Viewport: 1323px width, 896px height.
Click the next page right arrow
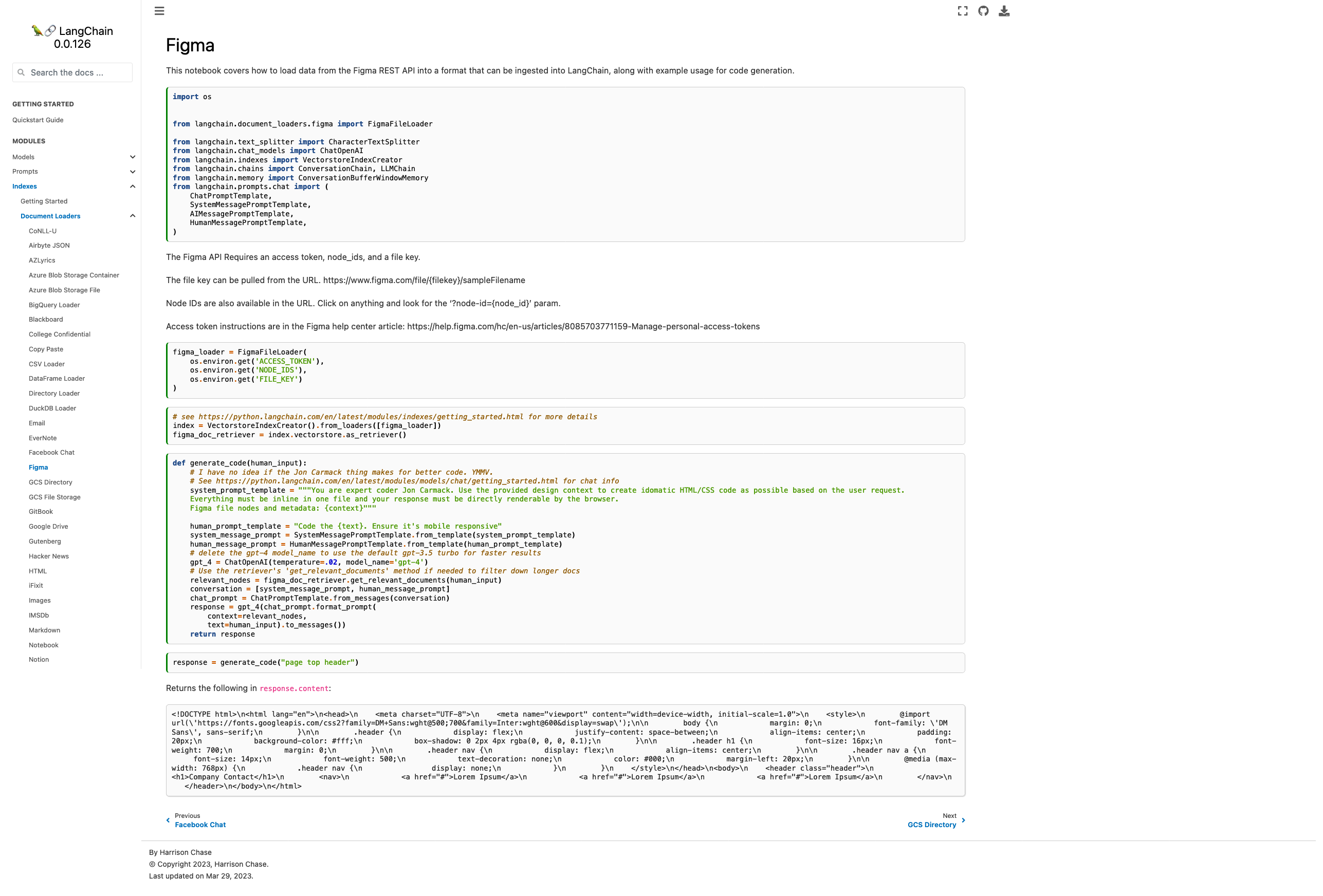963,820
